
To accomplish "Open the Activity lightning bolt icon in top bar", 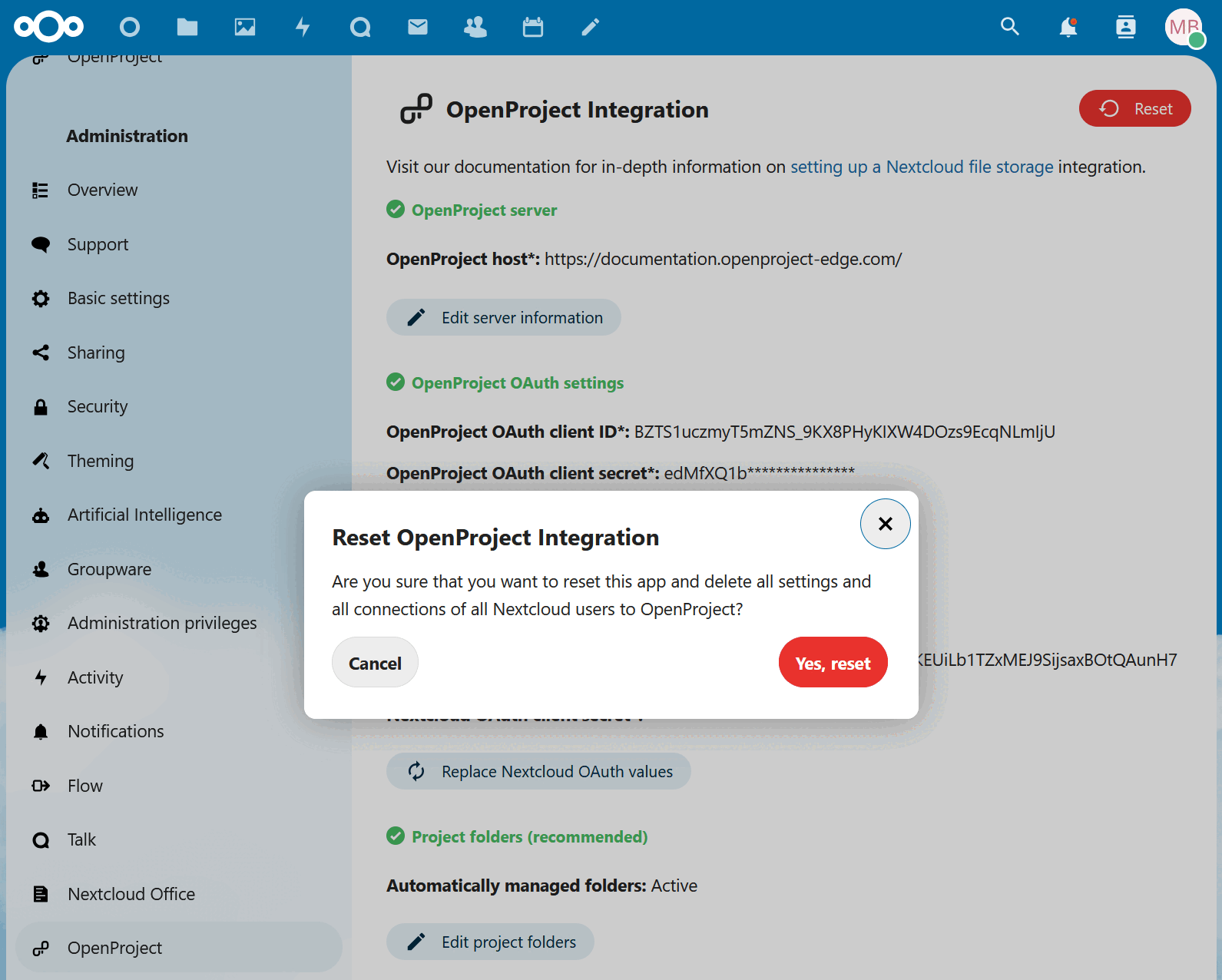I will (x=303, y=28).
